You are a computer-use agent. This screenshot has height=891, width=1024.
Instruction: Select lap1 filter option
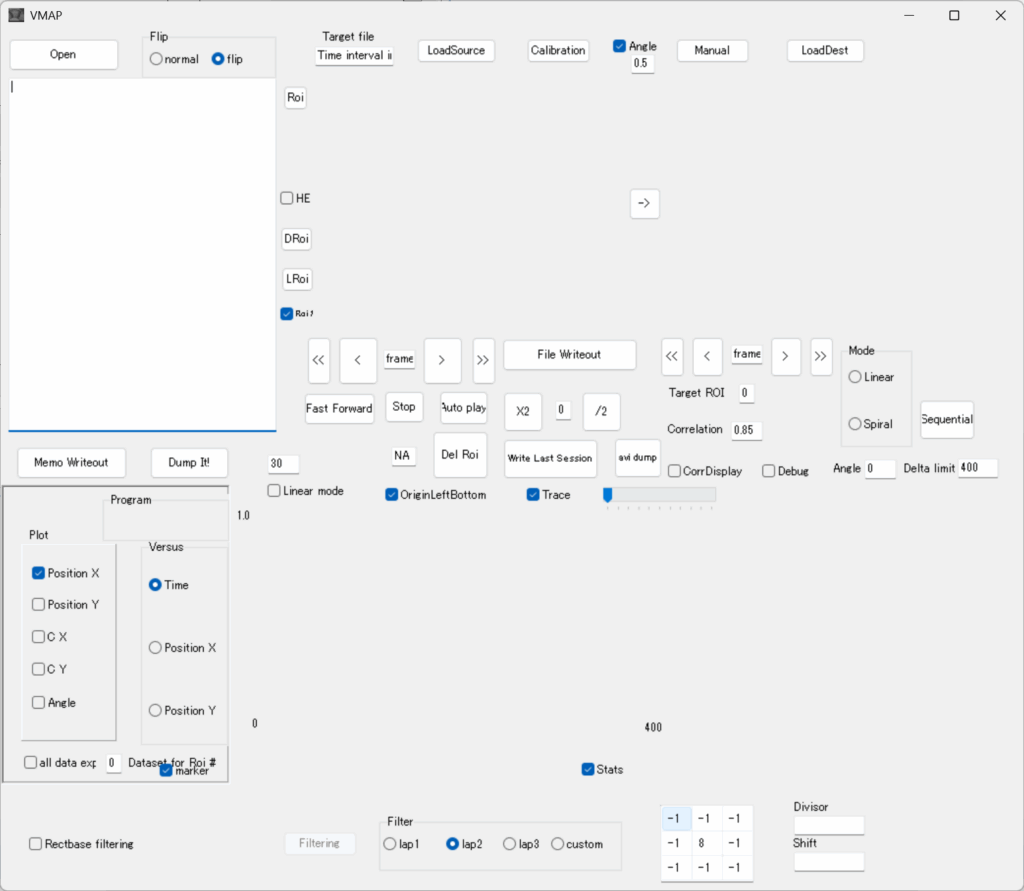[390, 844]
